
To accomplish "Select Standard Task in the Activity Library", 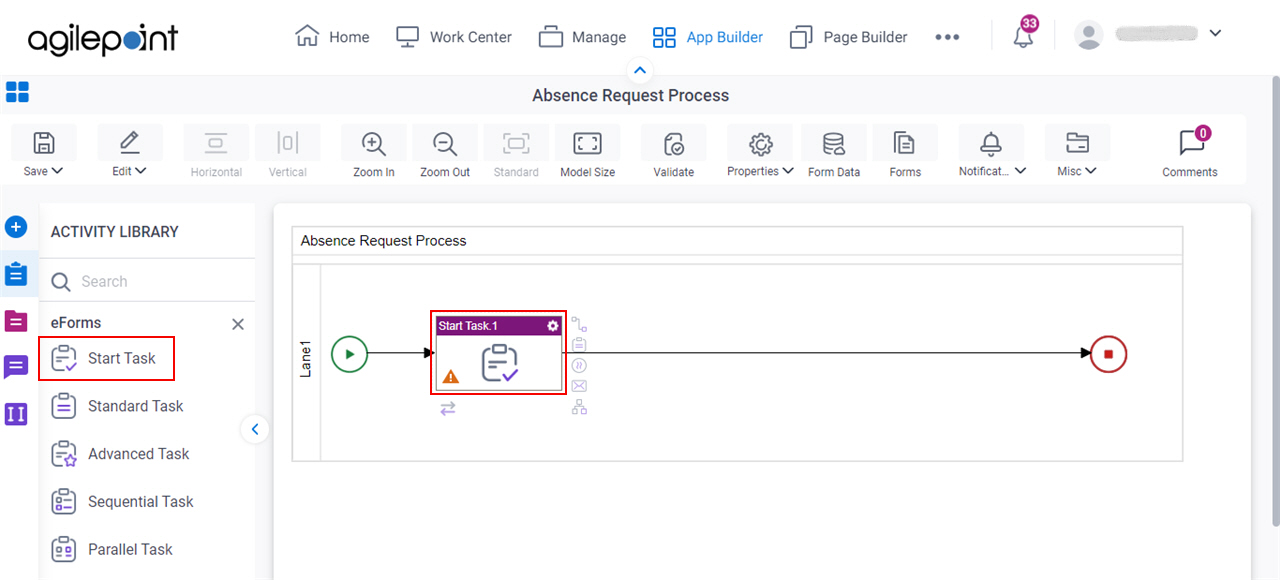I will [x=118, y=406].
